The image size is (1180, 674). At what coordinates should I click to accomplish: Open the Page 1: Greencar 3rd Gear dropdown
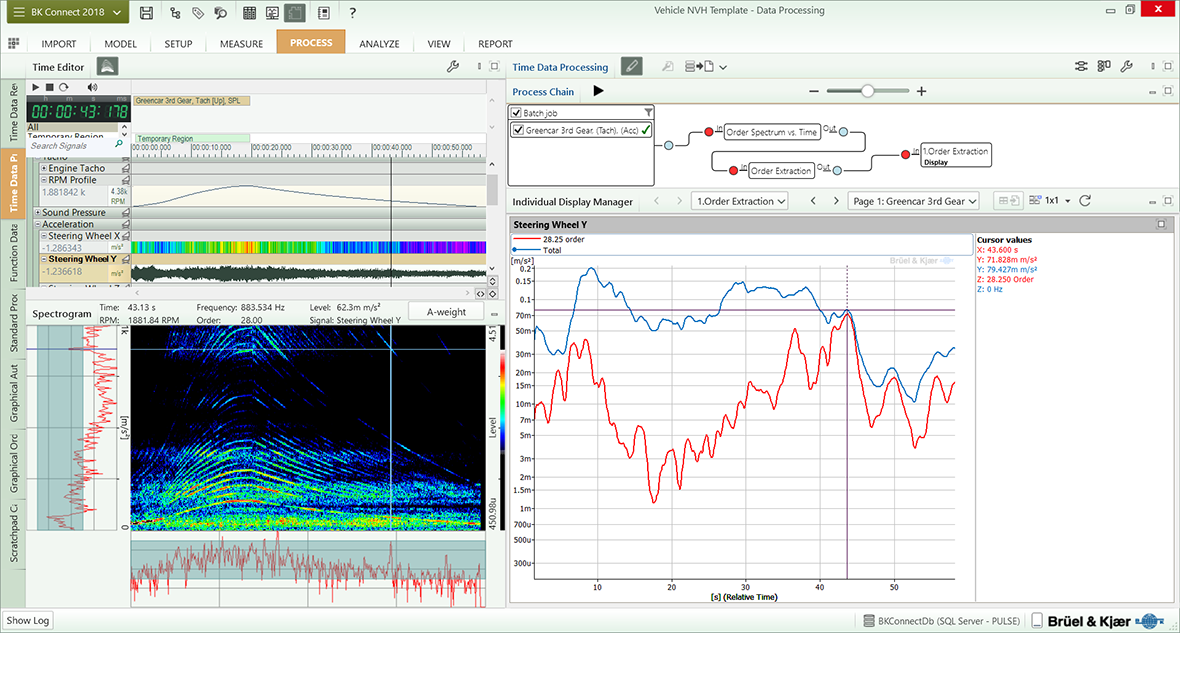[x=914, y=201]
